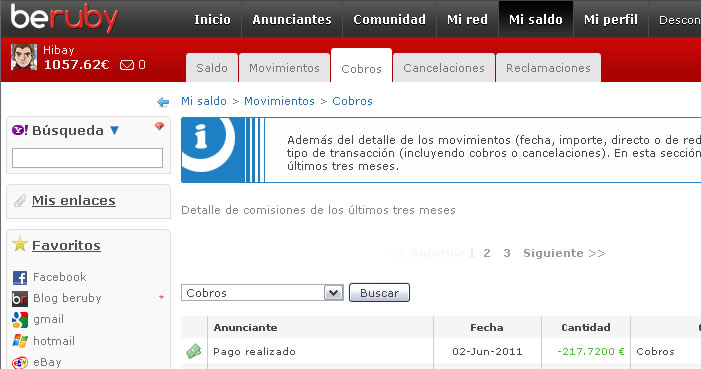Viewport: 701px width, 369px height.
Task: Click the beruby logo
Action: [64, 18]
